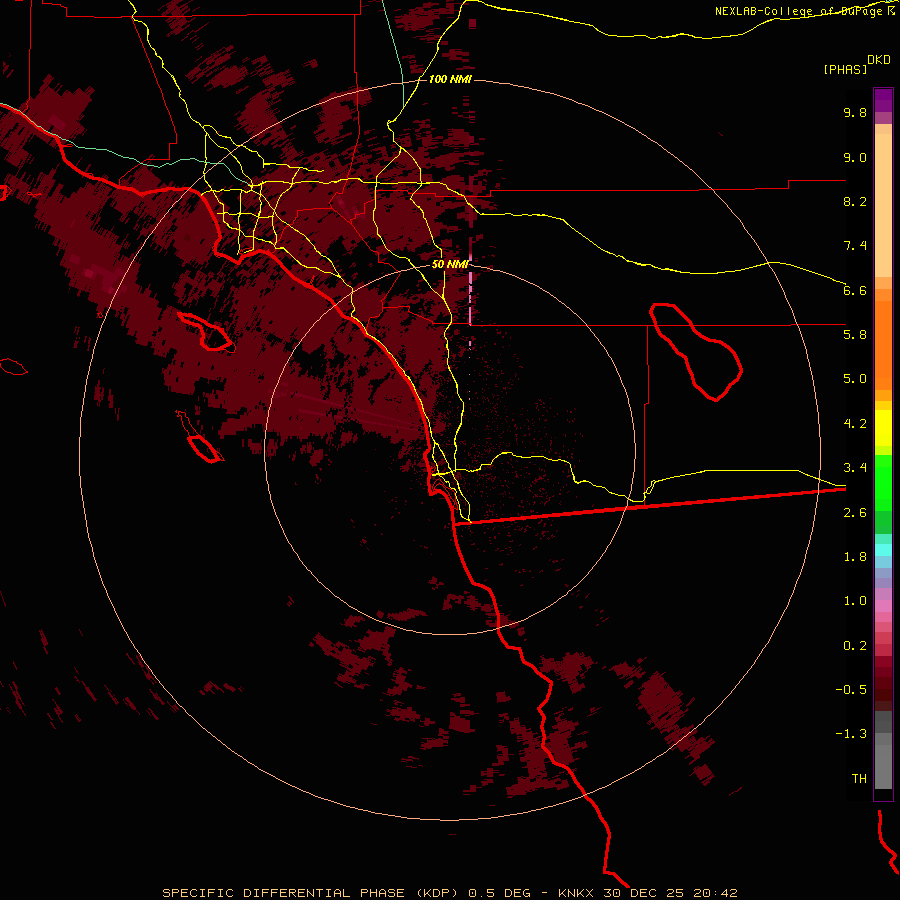Viewport: 900px width, 900px height.
Task: Select the 4.2 scale value
Action: click(855, 424)
